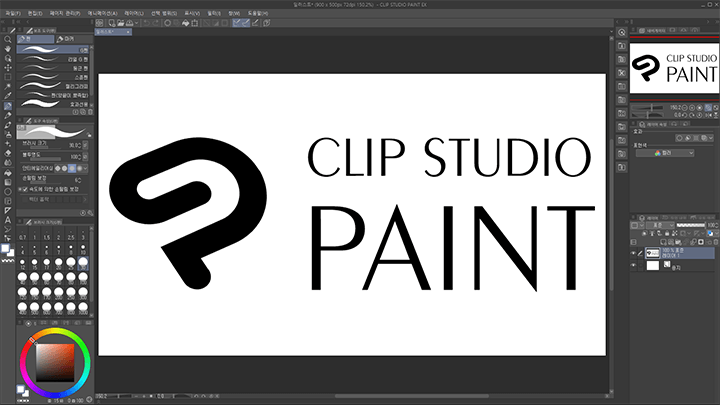Open the 애니메이션(A) menu
Image resolution: width=720 pixels, height=405 pixels.
102,13
